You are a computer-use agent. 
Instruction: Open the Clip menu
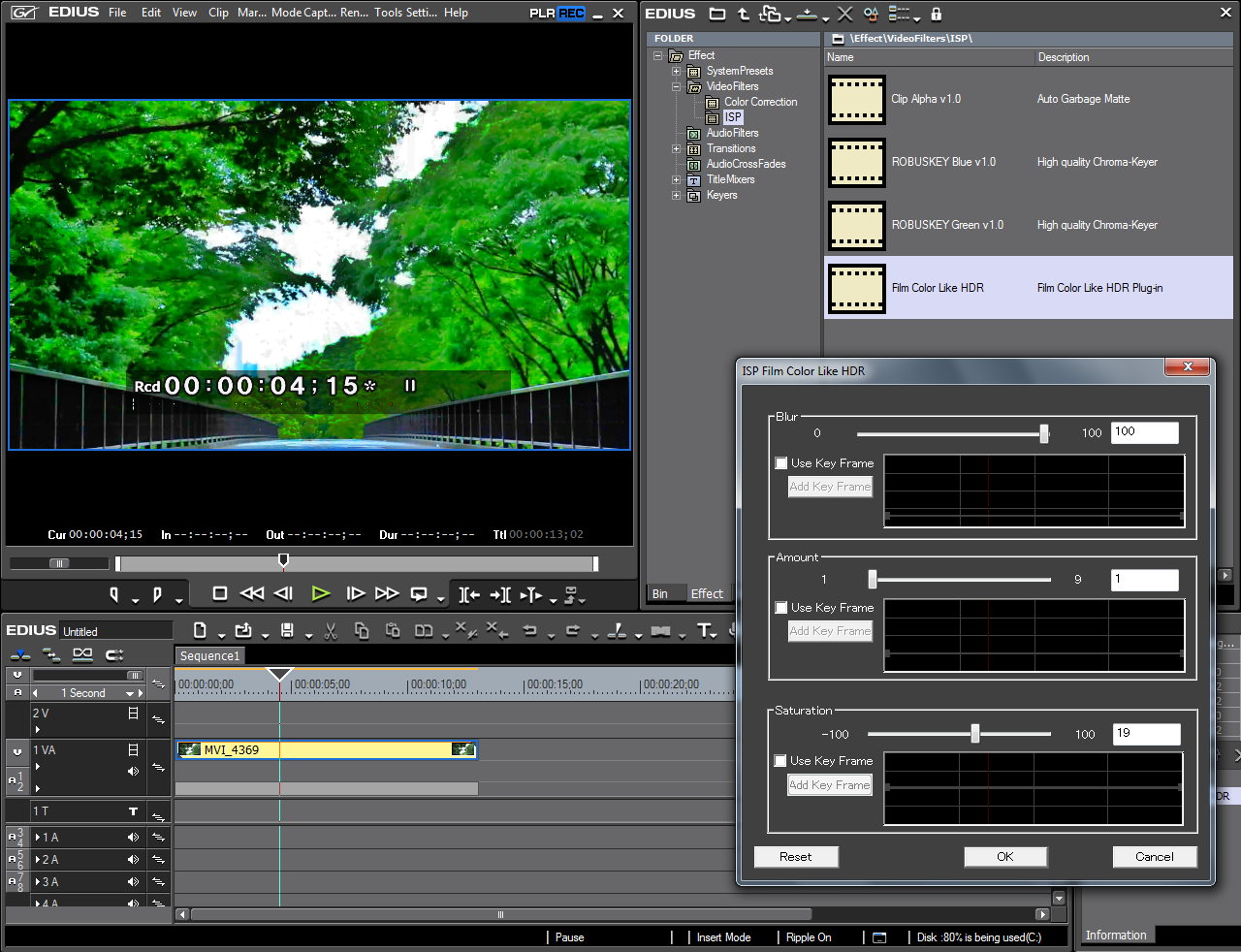point(218,13)
